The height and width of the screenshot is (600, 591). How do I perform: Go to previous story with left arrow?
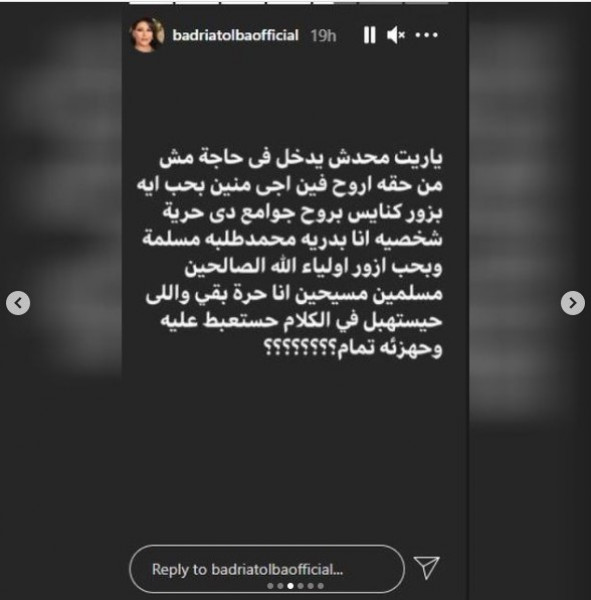(x=18, y=303)
